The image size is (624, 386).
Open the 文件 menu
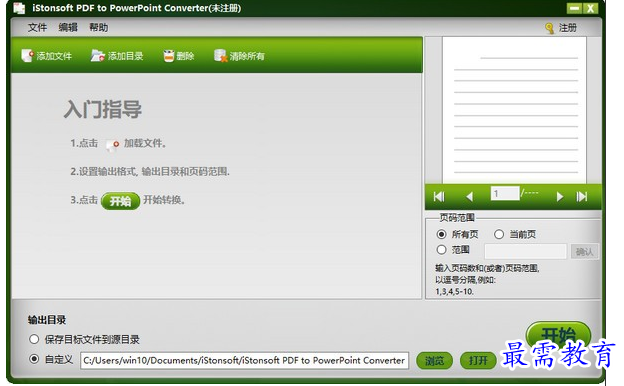click(x=37, y=27)
